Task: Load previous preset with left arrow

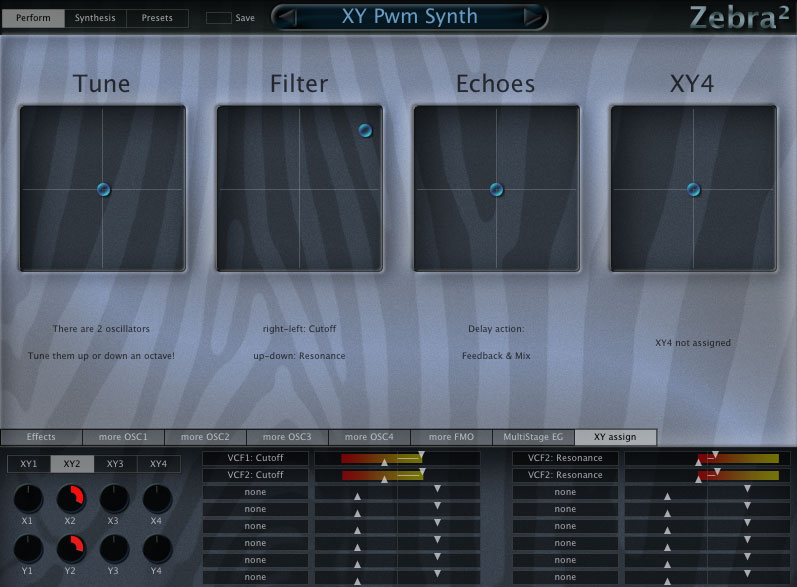Action: point(288,17)
